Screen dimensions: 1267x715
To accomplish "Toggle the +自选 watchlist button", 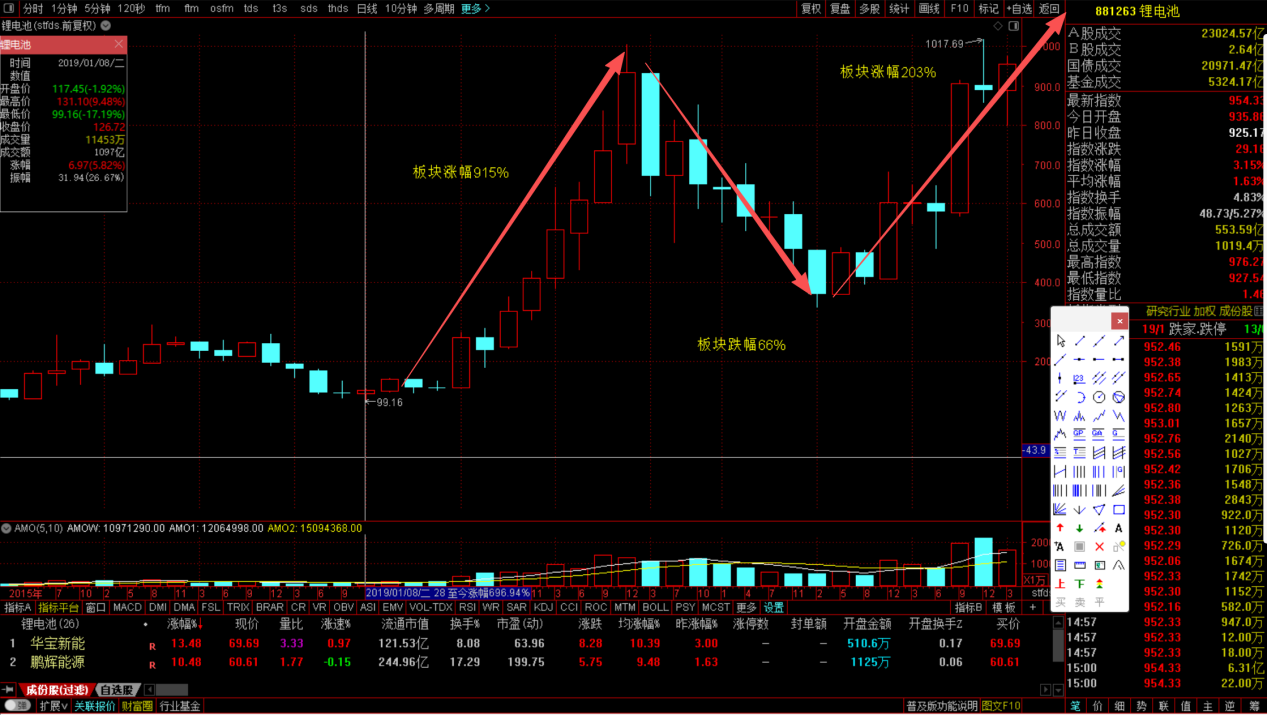I will pos(1019,8).
